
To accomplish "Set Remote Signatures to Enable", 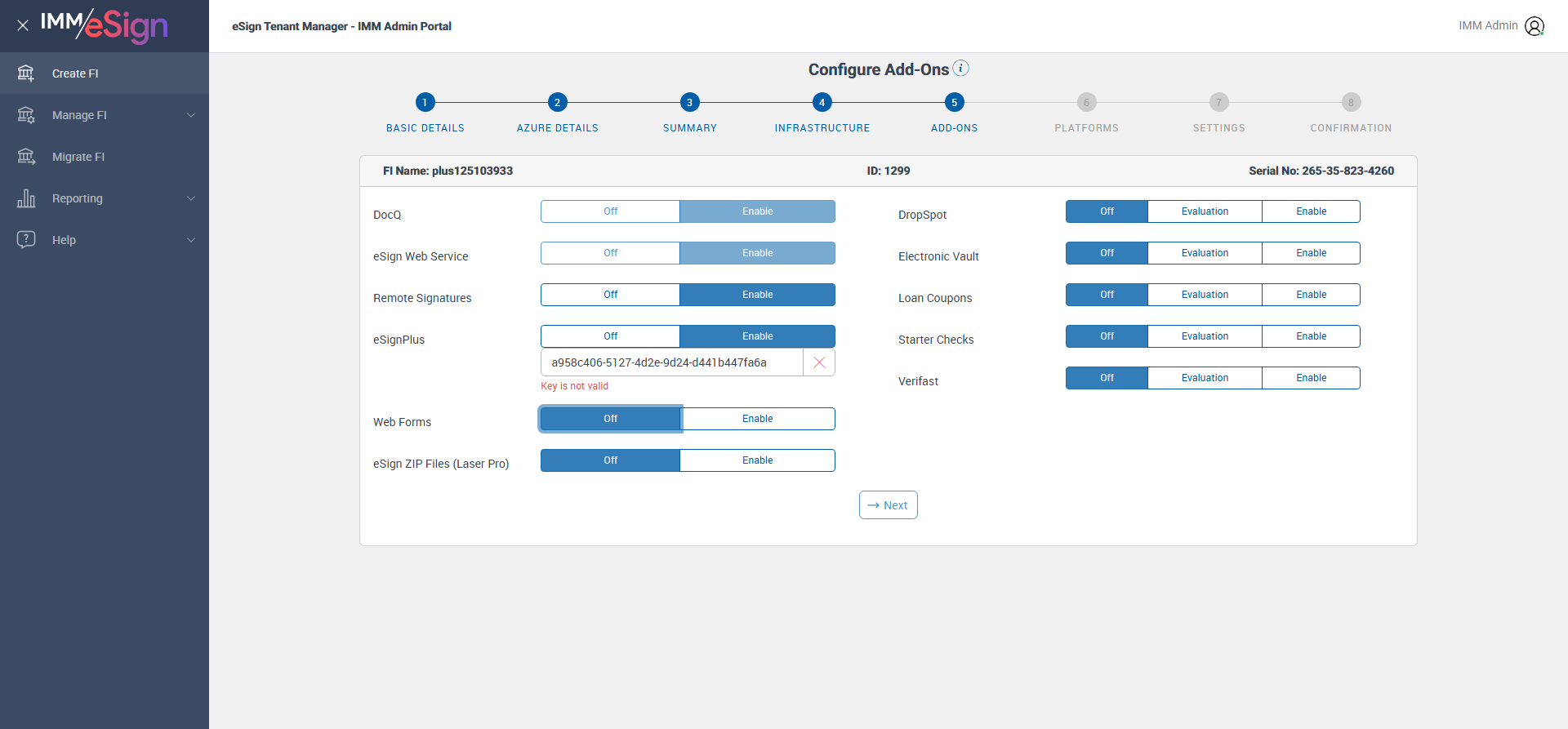I will (x=757, y=295).
